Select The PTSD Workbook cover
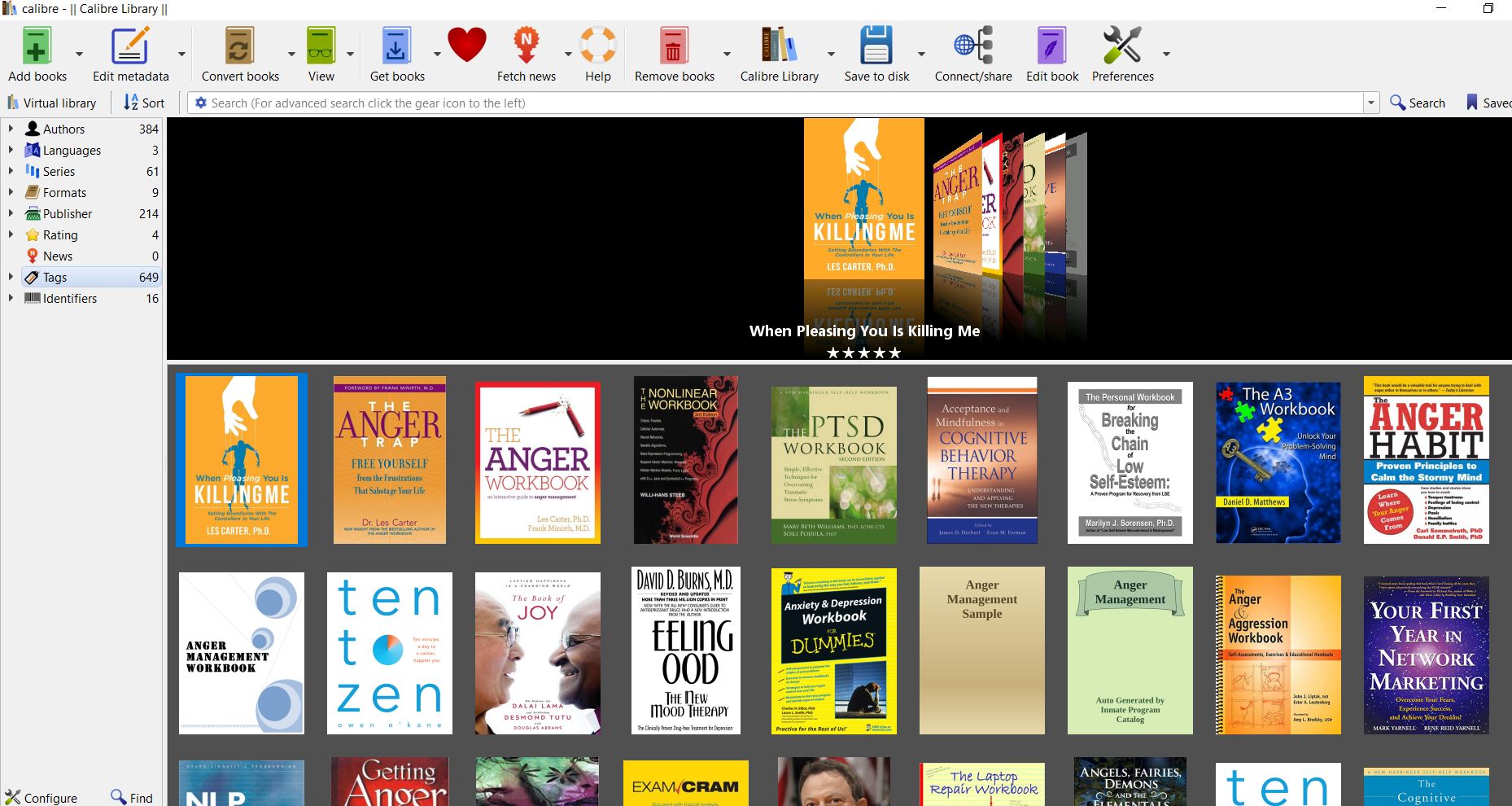Screen dimensions: 1512x806 click(834, 463)
